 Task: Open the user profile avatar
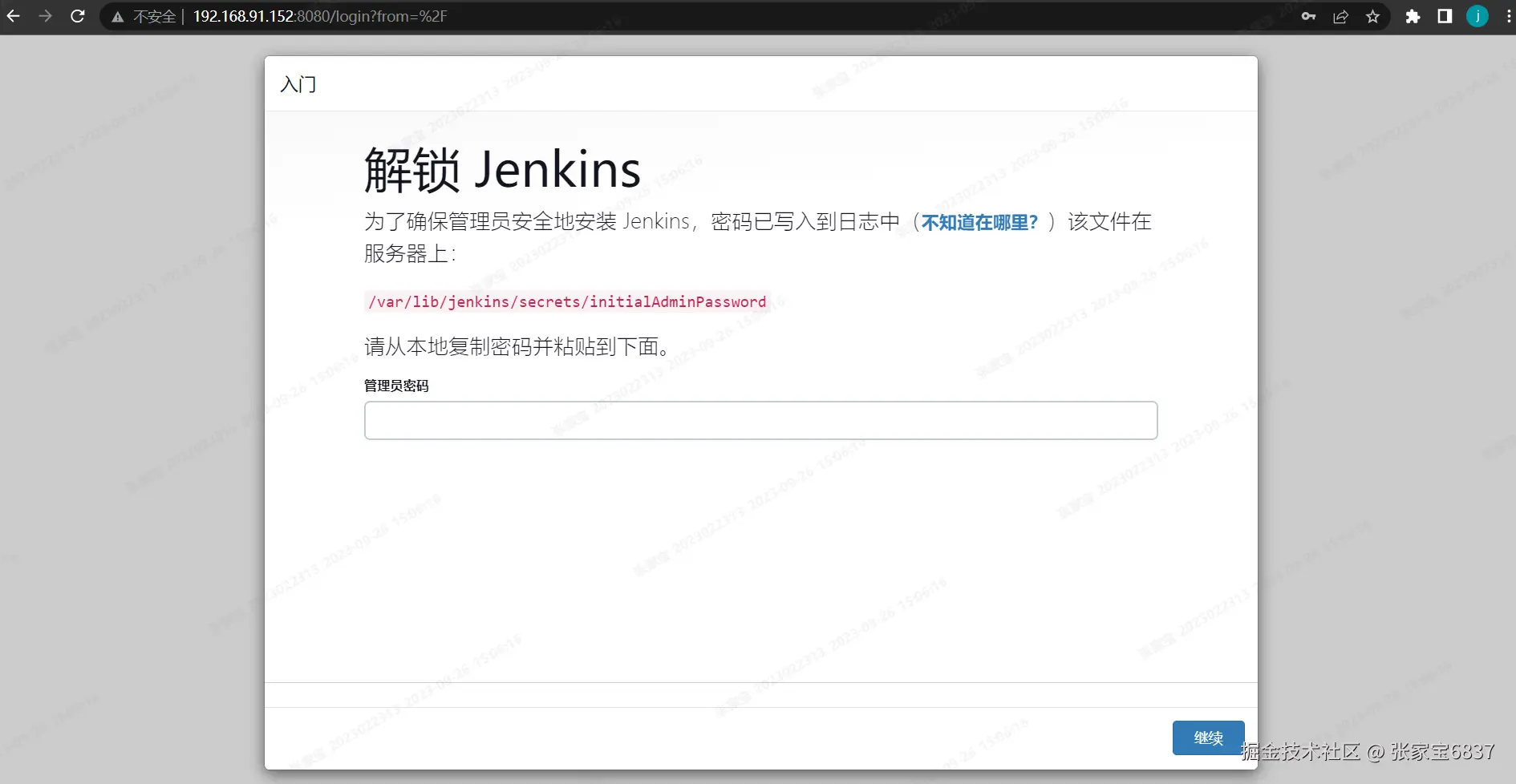click(1477, 16)
